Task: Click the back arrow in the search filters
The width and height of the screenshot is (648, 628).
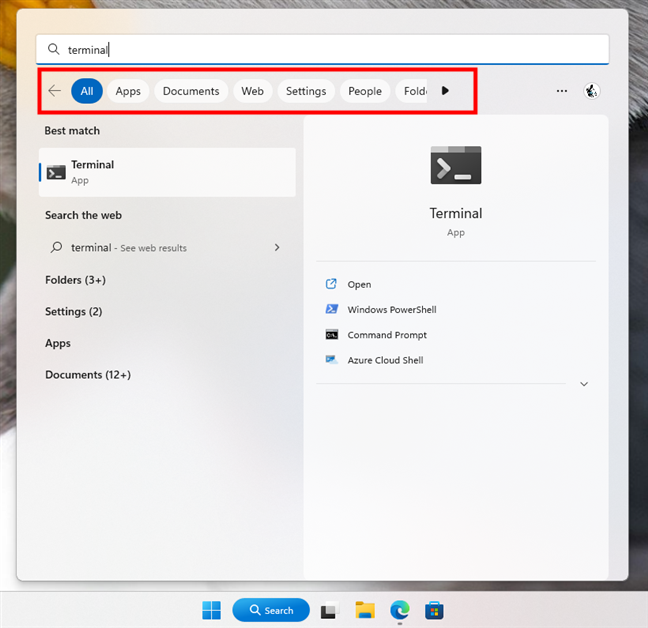Action: coord(55,90)
